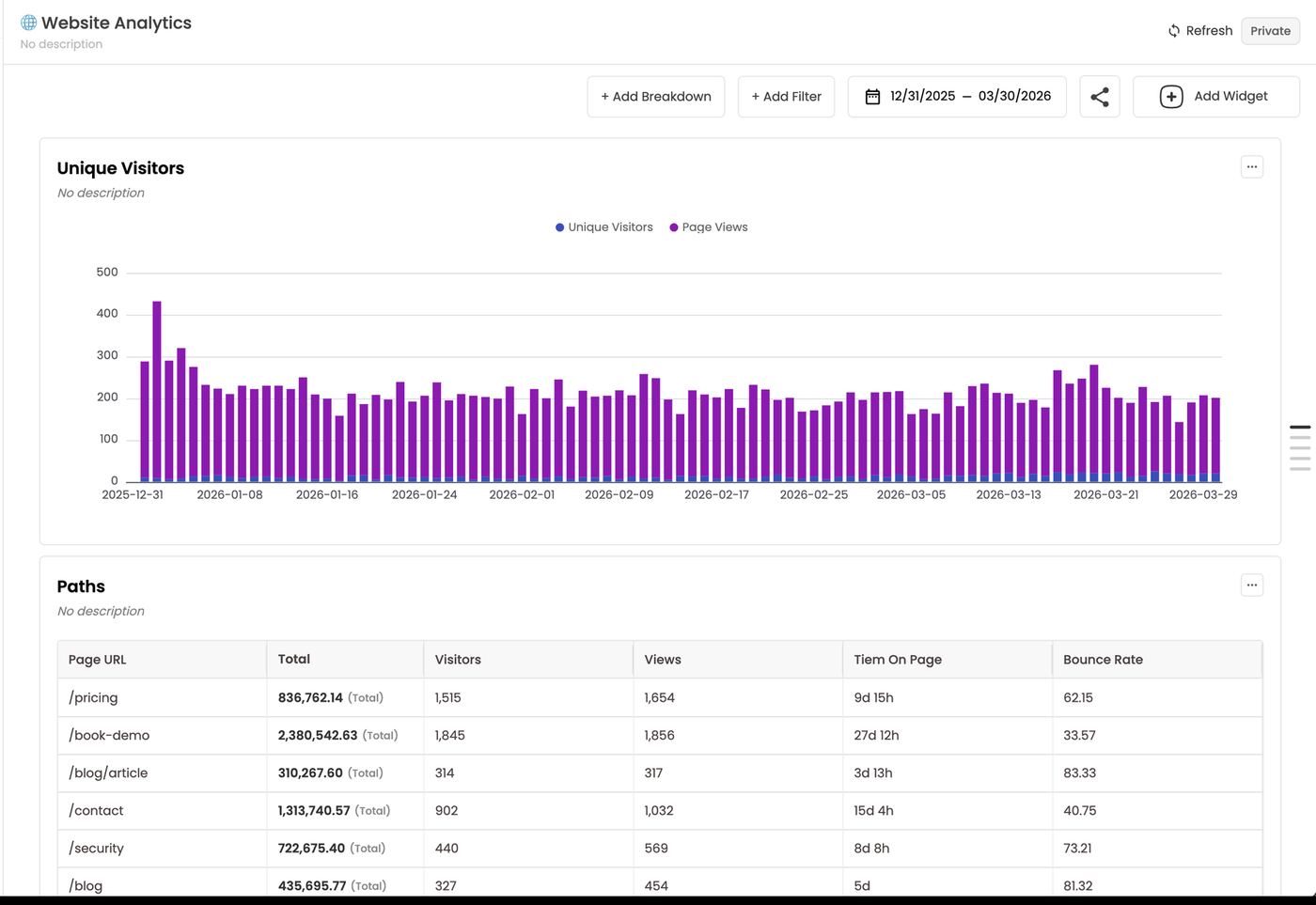Toggle the Page Views legend series

(709, 227)
